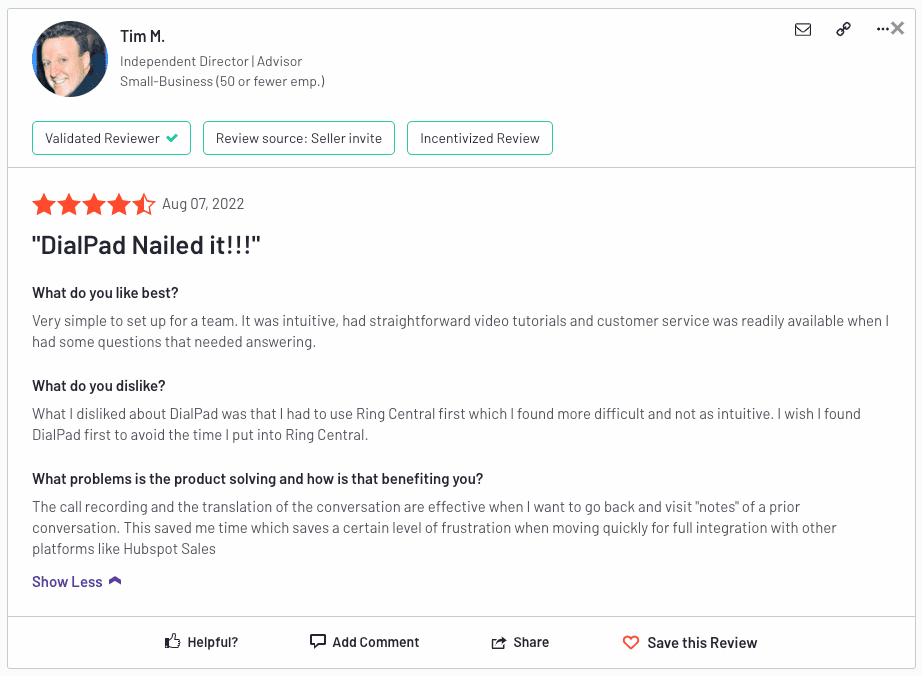
Task: Click the thumbs-up Helpful icon
Action: pos(171,641)
